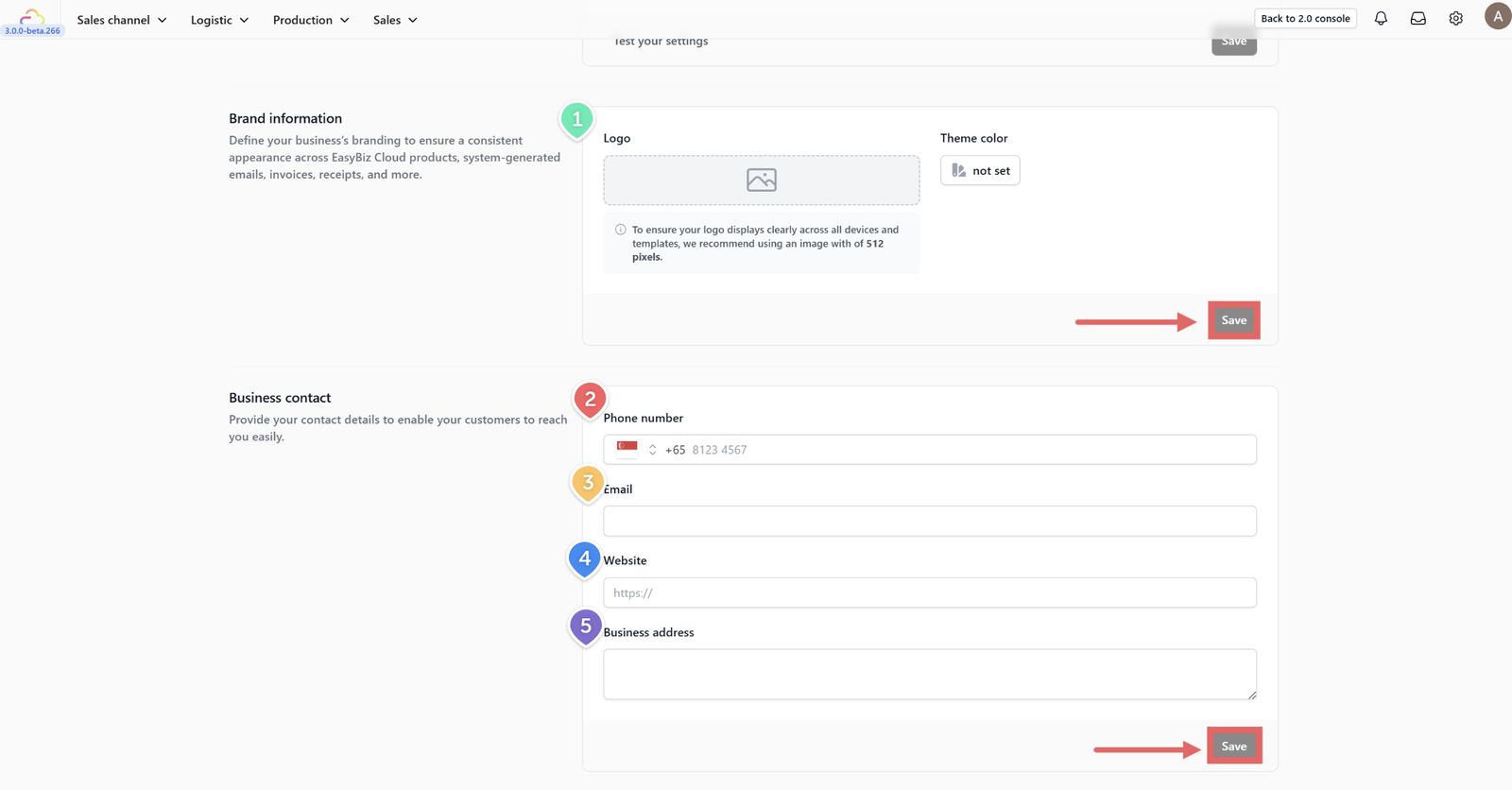Viewport: 1512px width, 790px height.
Task: Click into the Website https:// field
Action: click(x=930, y=592)
